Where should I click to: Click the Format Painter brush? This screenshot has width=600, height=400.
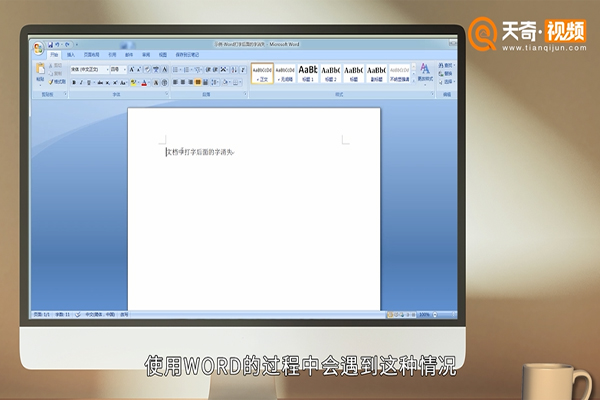click(x=57, y=82)
